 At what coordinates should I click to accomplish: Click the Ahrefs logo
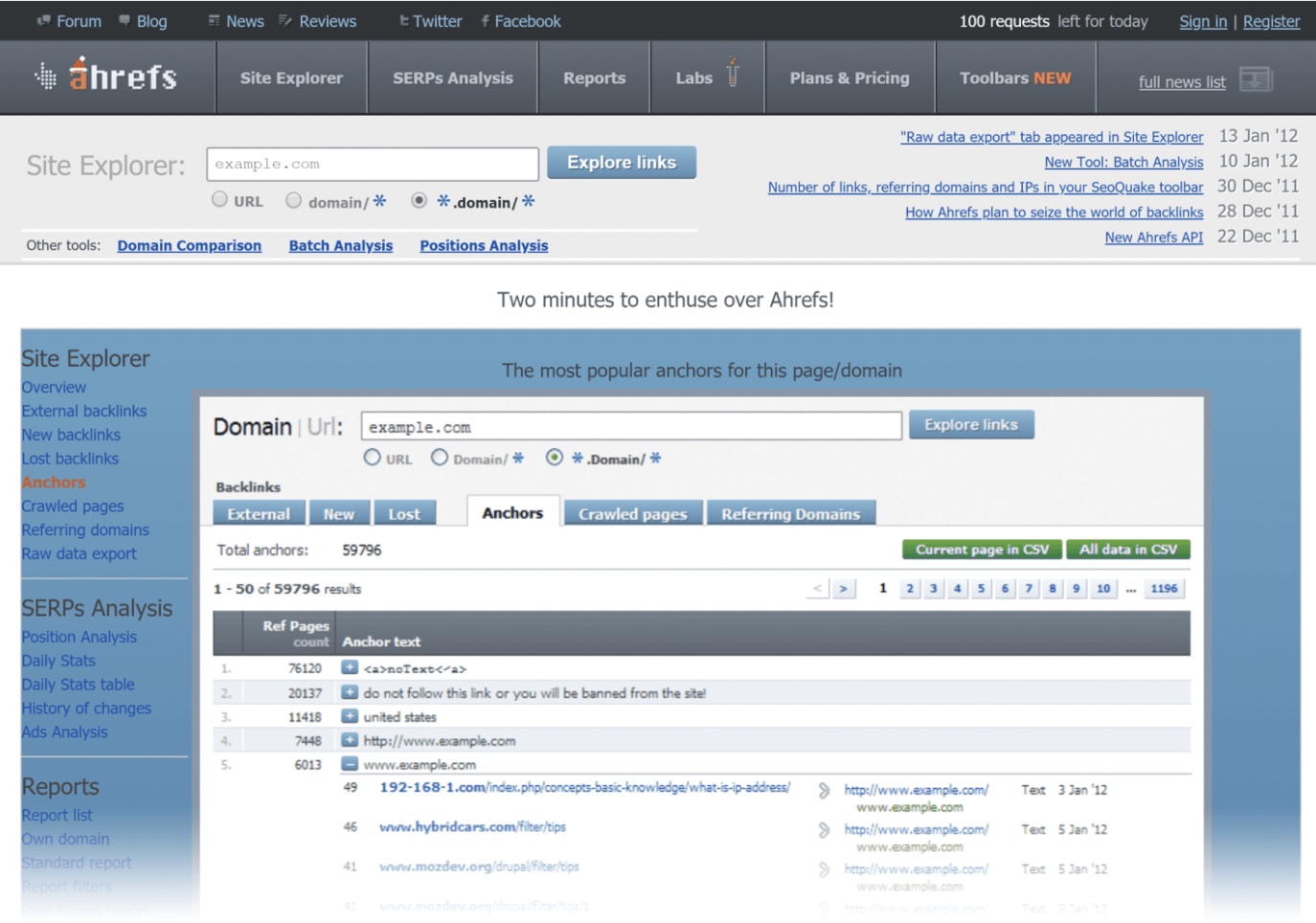coord(106,75)
